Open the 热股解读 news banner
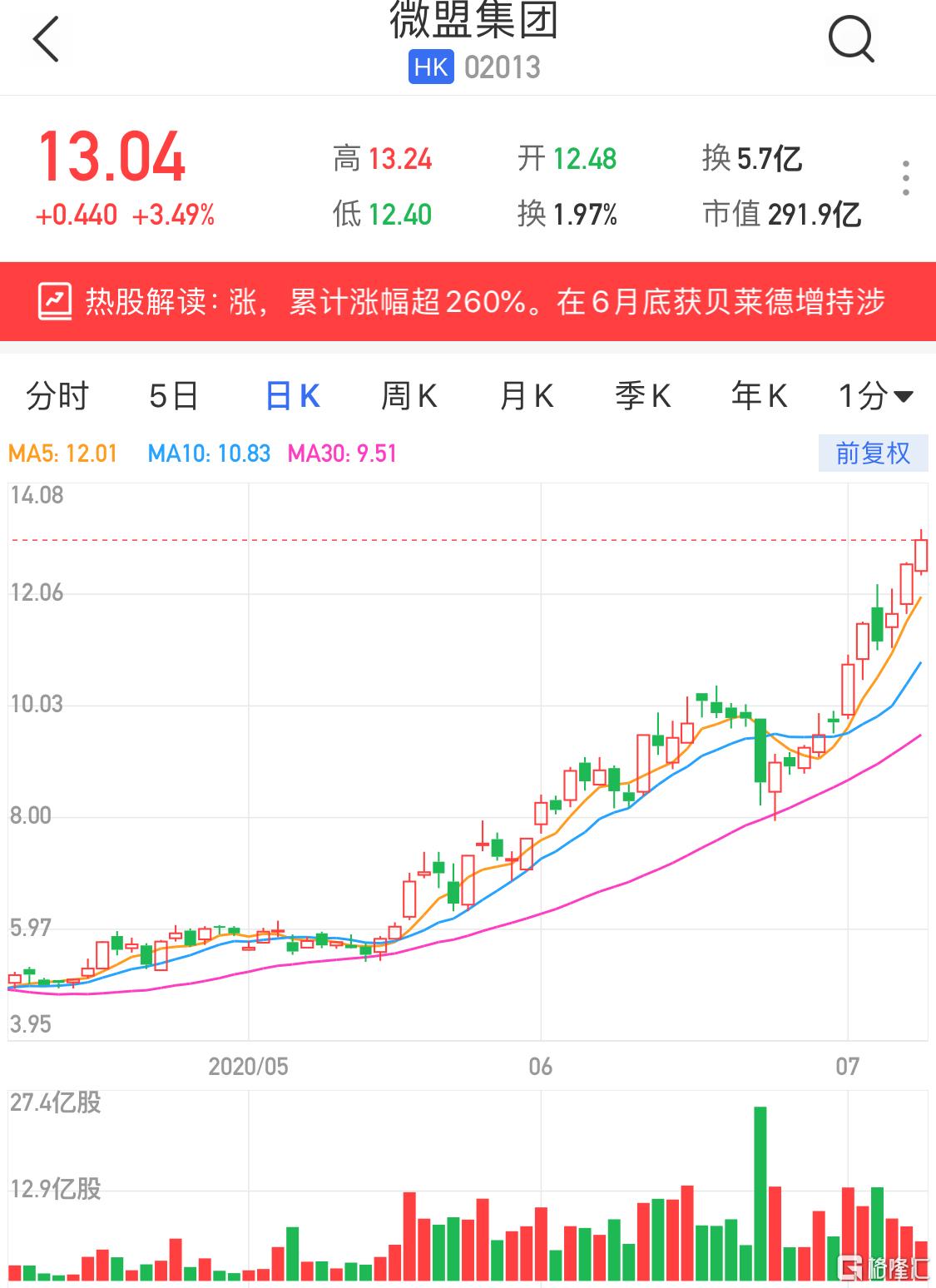The width and height of the screenshot is (936, 1288). click(x=468, y=302)
